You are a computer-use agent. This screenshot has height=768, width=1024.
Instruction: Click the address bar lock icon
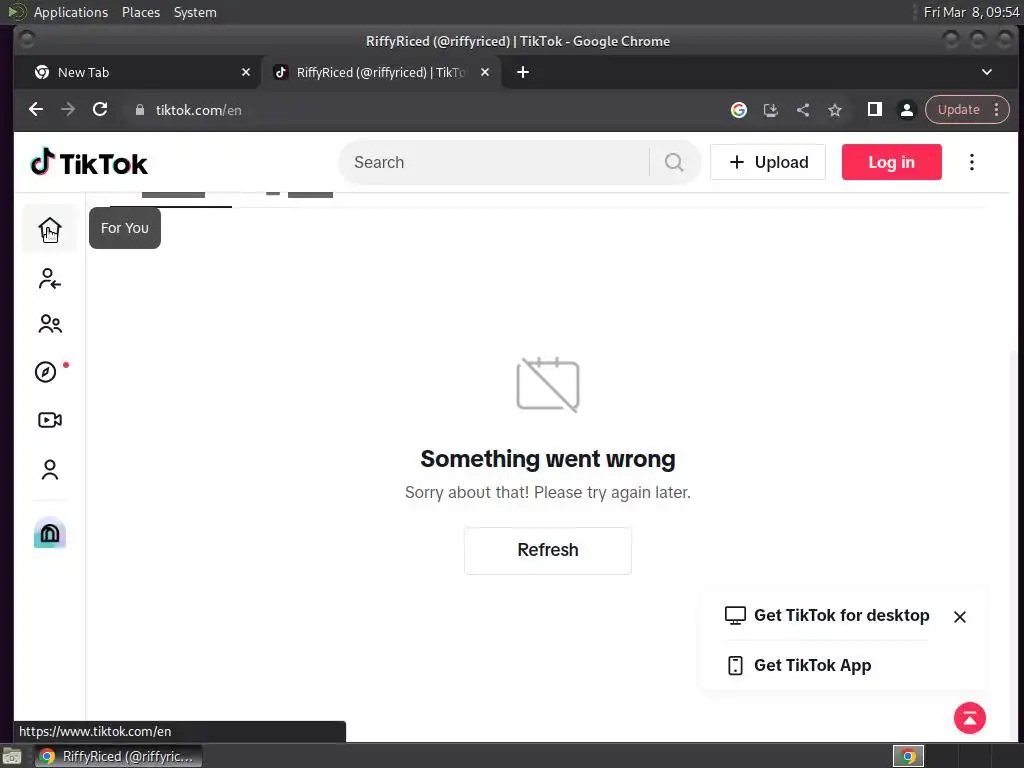[x=139, y=110]
